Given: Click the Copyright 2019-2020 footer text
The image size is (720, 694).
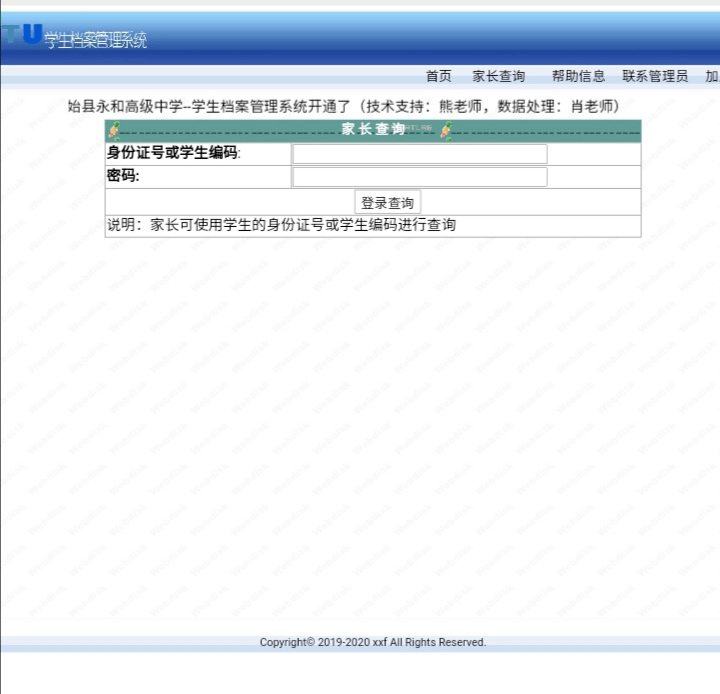Looking at the screenshot, I should [372, 642].
